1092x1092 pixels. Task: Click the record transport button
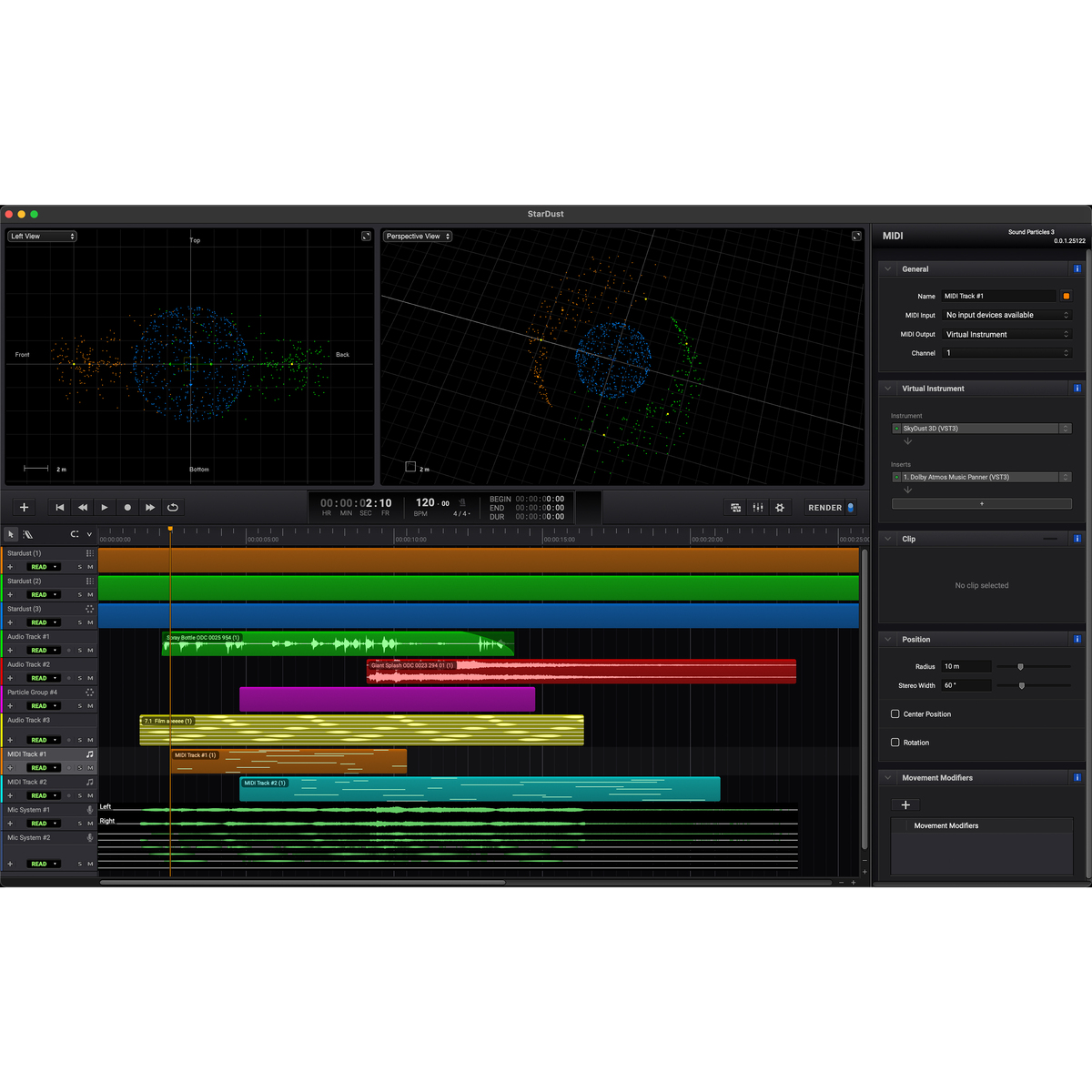tap(127, 508)
